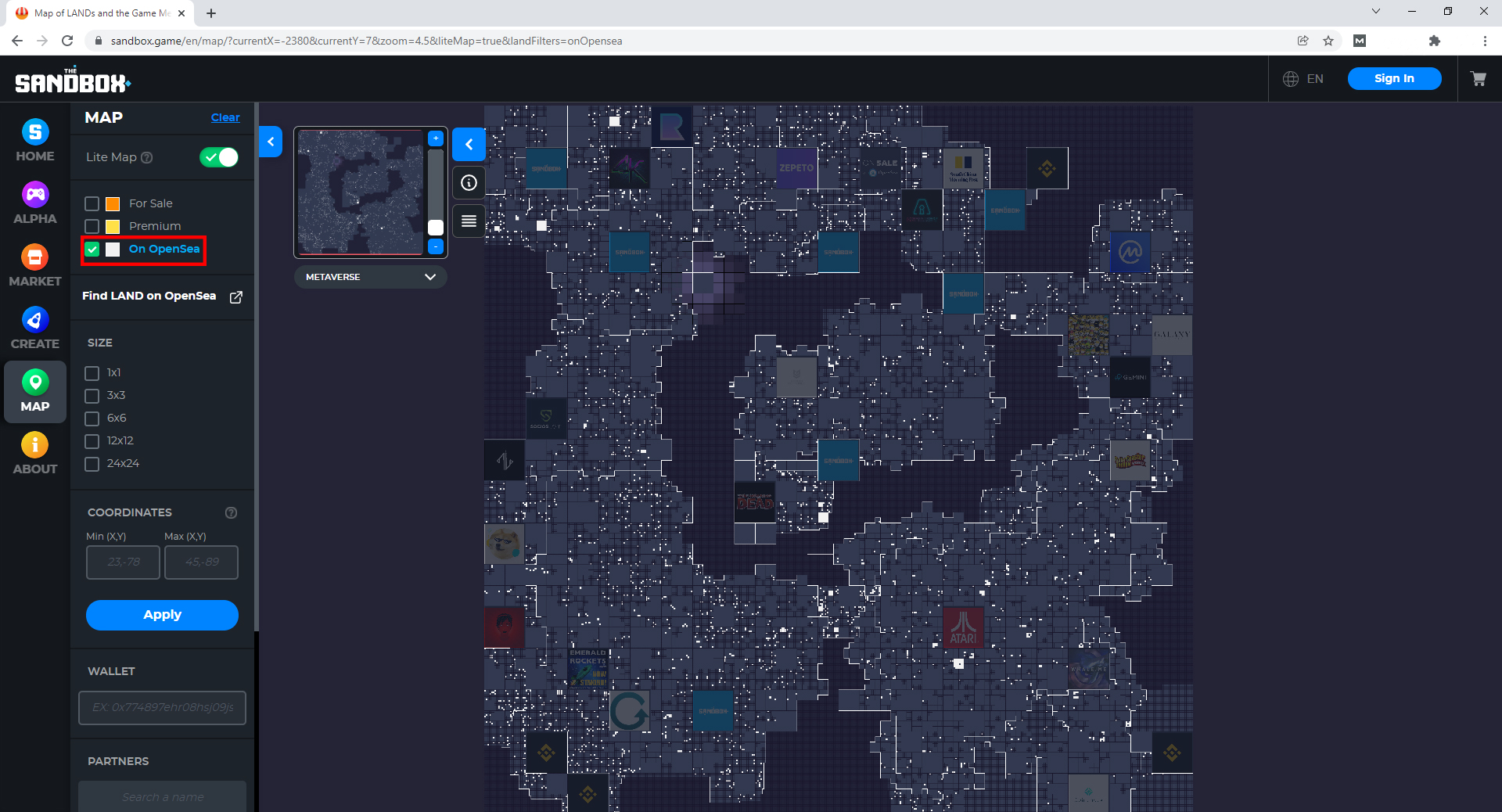Open the Alpha game controller section
Screen dimensions: 1502x812
pos(35,203)
